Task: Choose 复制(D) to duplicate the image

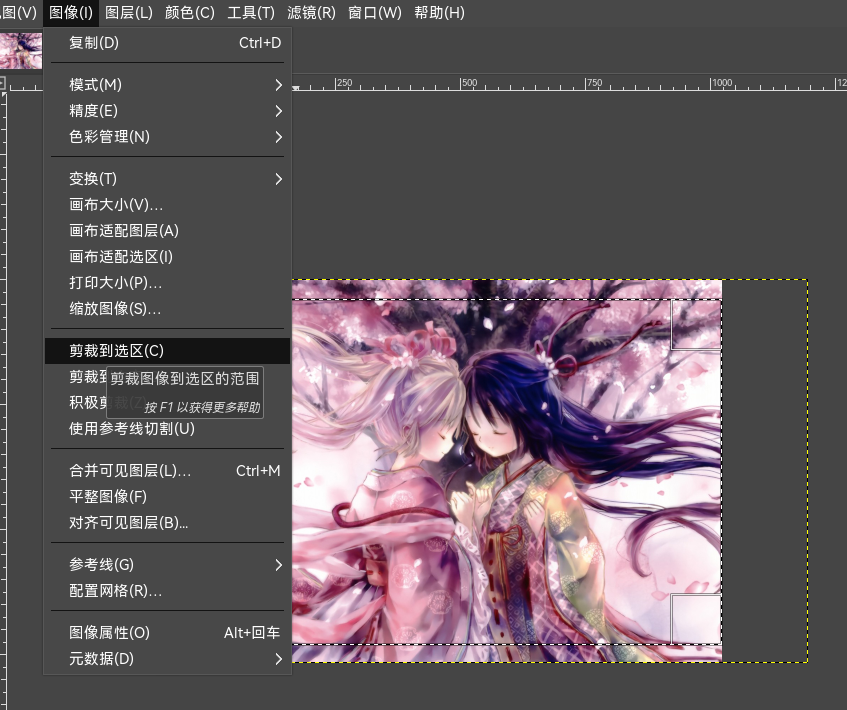Action: (167, 43)
